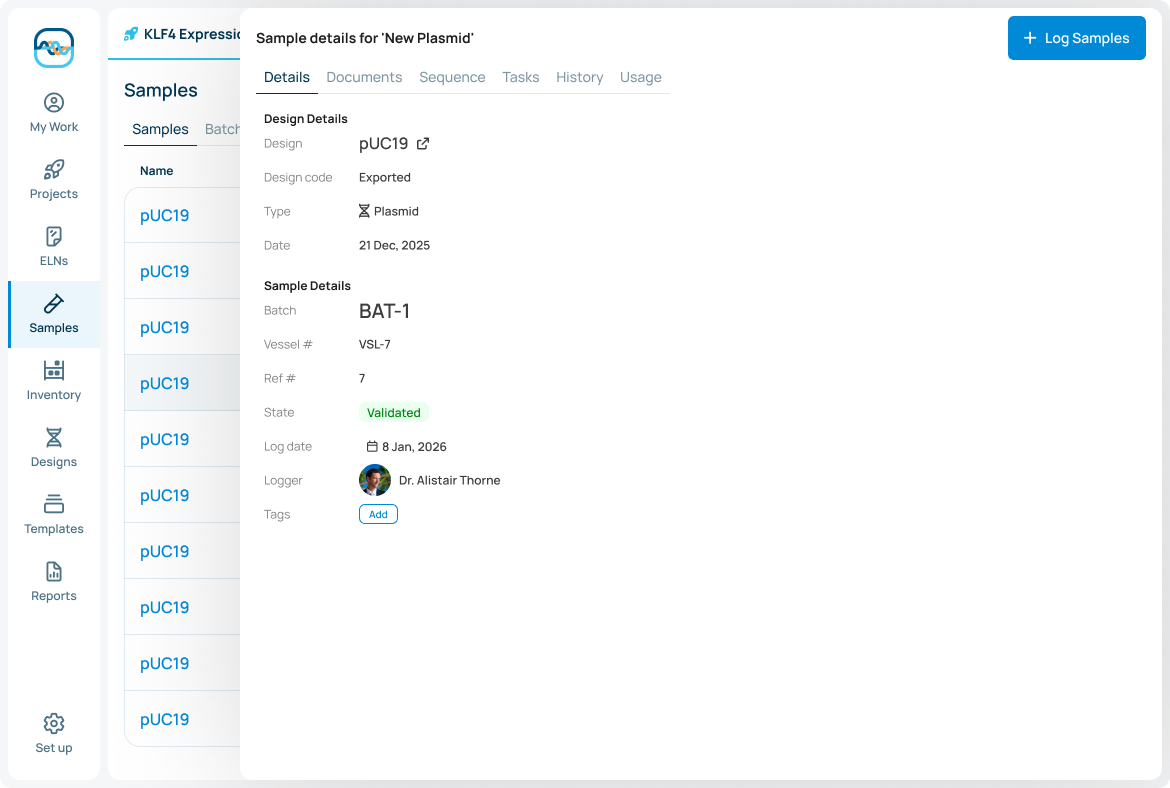Open Reports chart icon
Screen dimensions: 1170x788
click(x=54, y=572)
